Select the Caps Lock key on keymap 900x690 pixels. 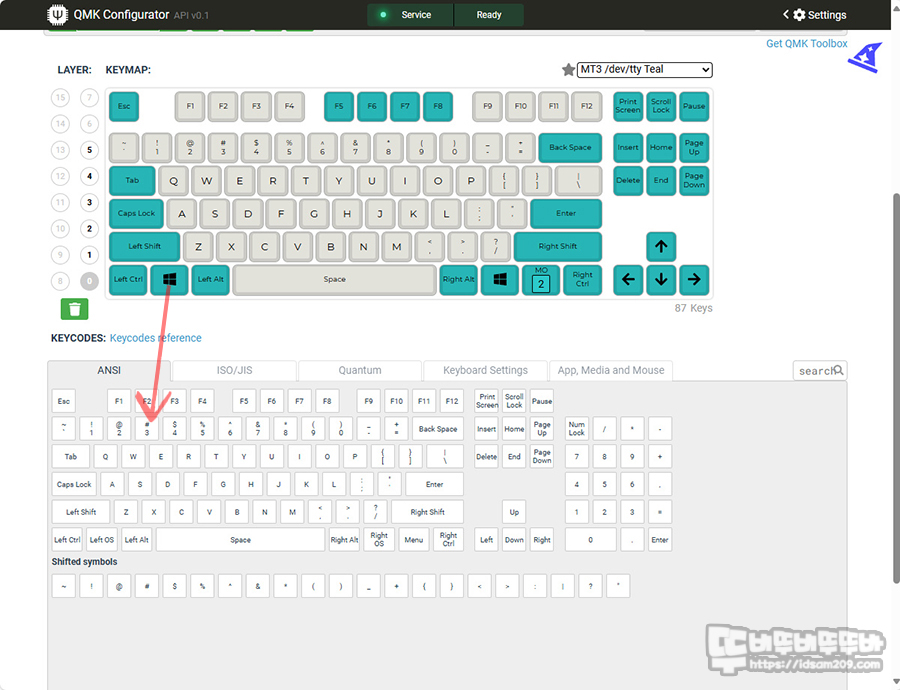coord(136,214)
